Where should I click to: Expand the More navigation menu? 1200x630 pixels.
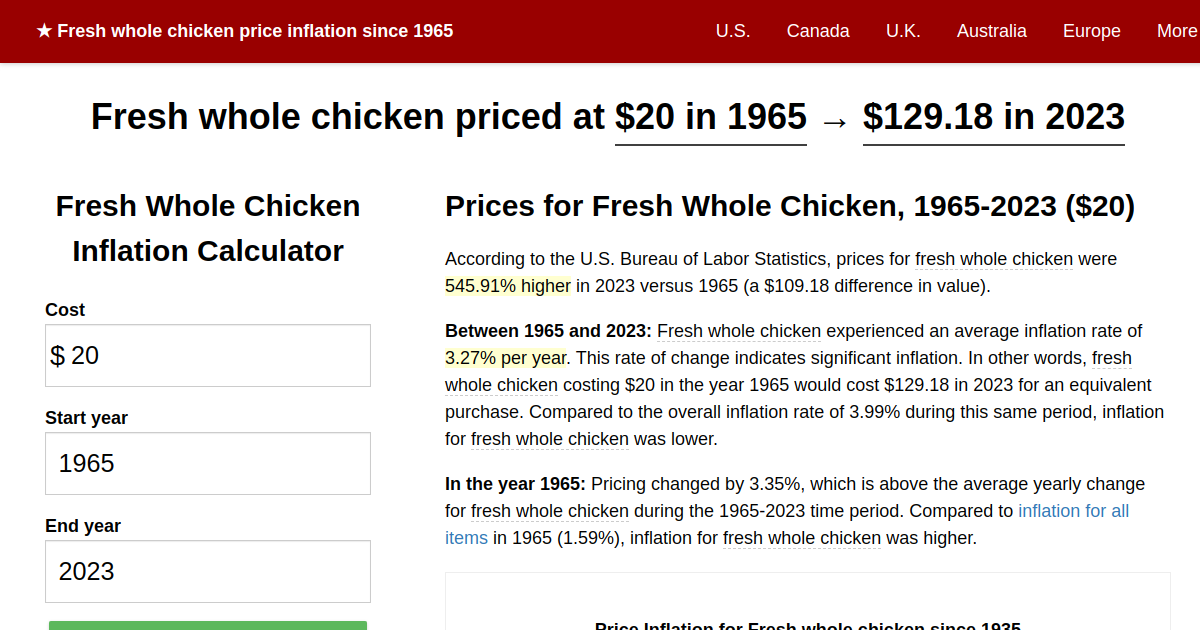pos(1176,31)
